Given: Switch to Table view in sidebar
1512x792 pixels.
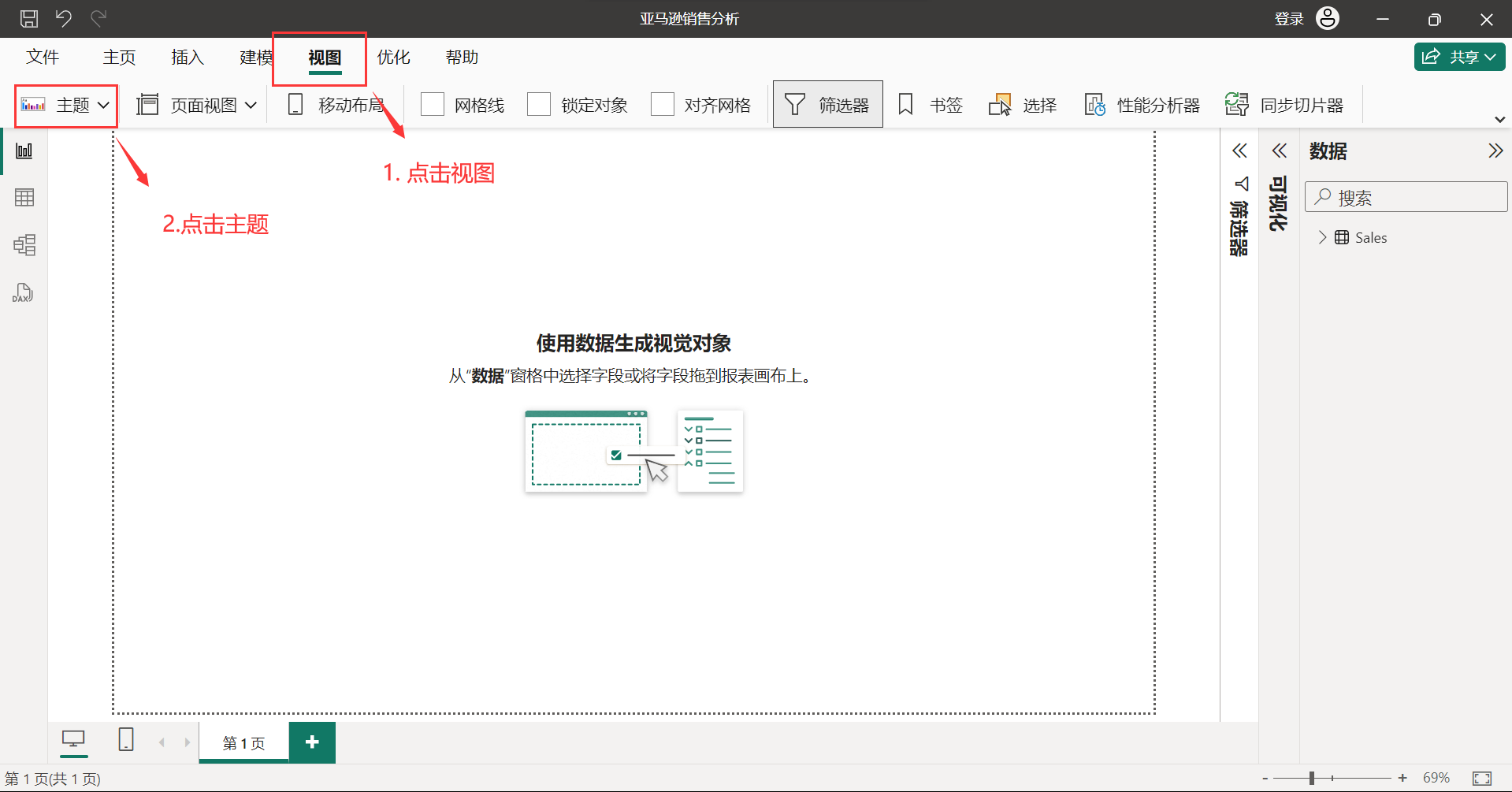Looking at the screenshot, I should coord(24,198).
